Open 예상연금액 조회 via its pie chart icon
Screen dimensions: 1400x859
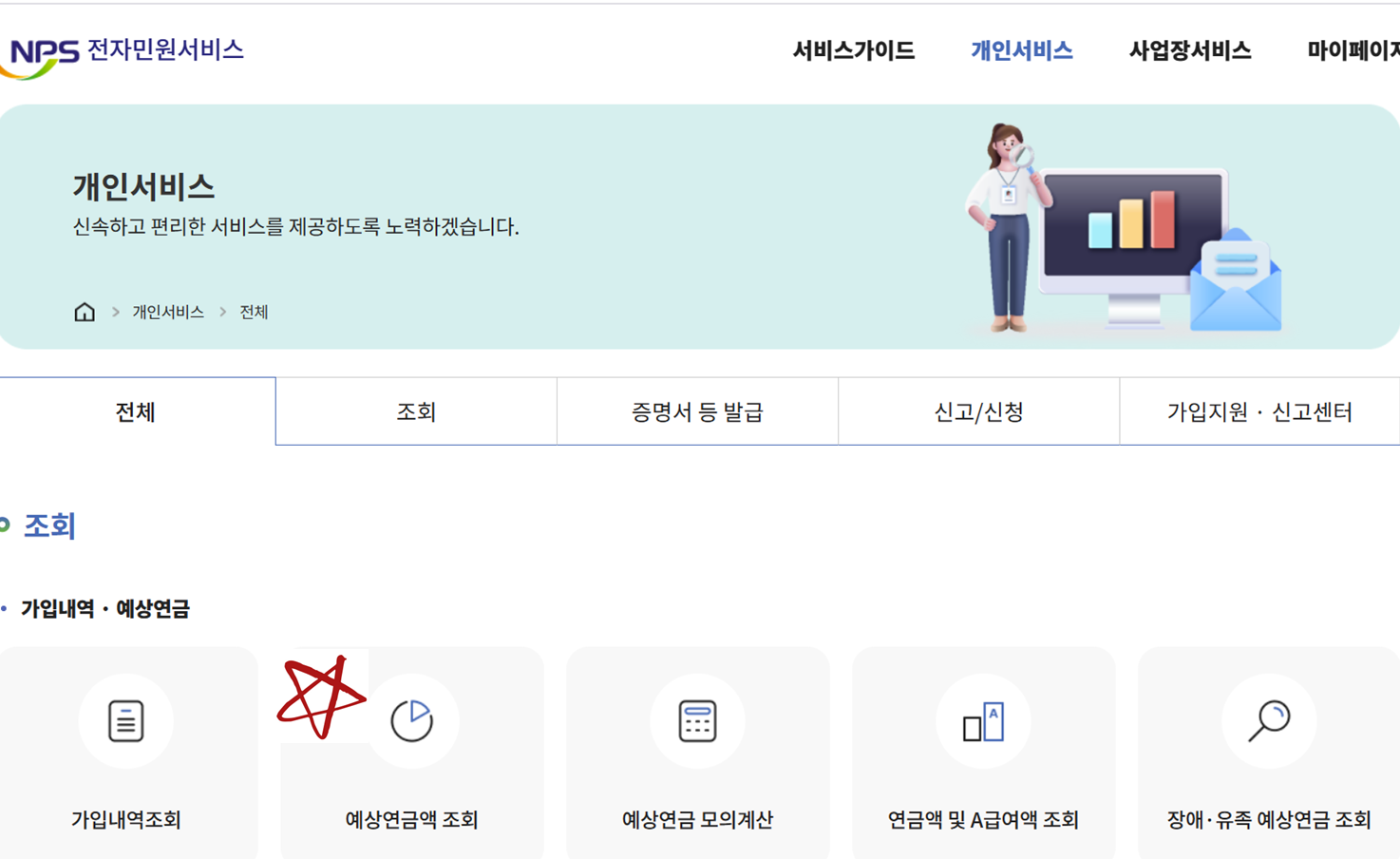click(x=412, y=720)
